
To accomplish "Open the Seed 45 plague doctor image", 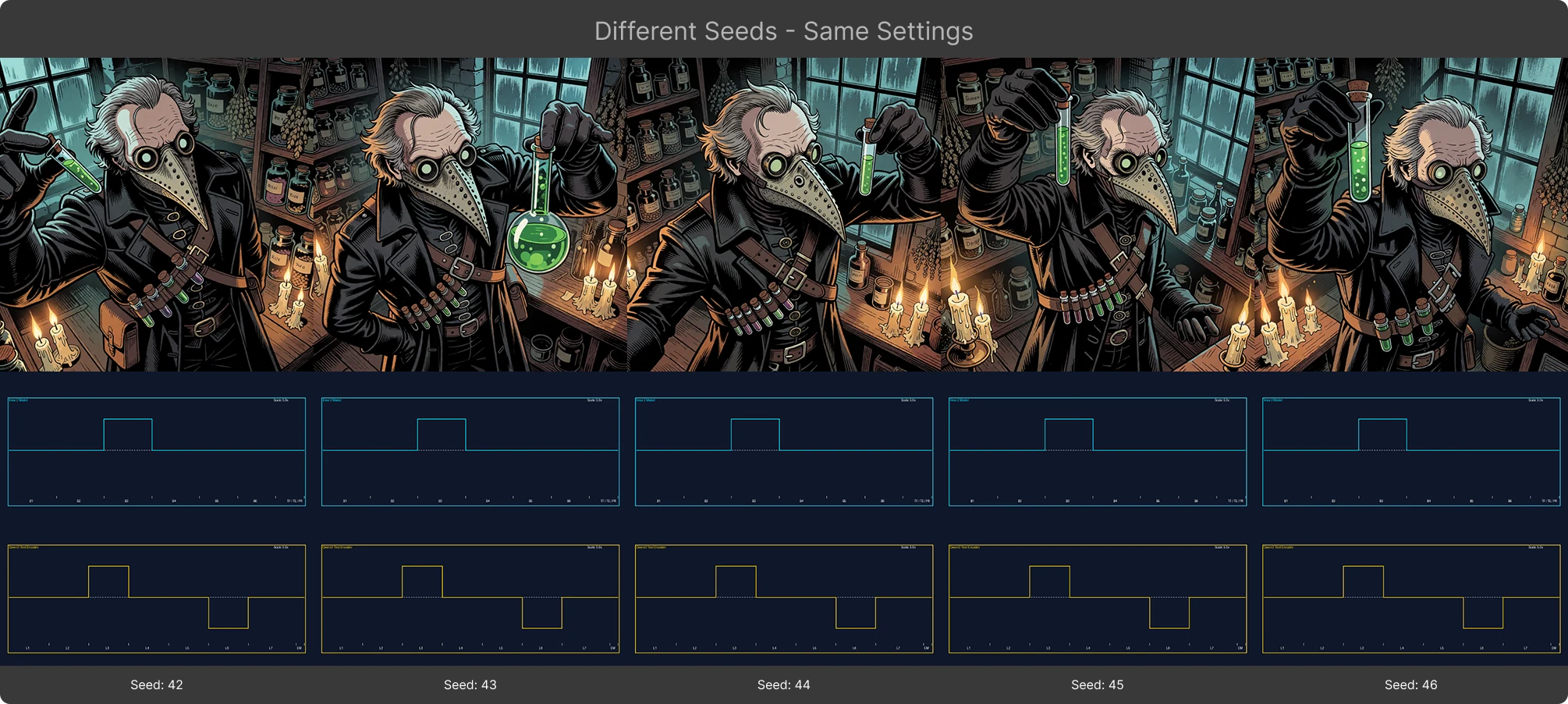I will [x=1098, y=215].
